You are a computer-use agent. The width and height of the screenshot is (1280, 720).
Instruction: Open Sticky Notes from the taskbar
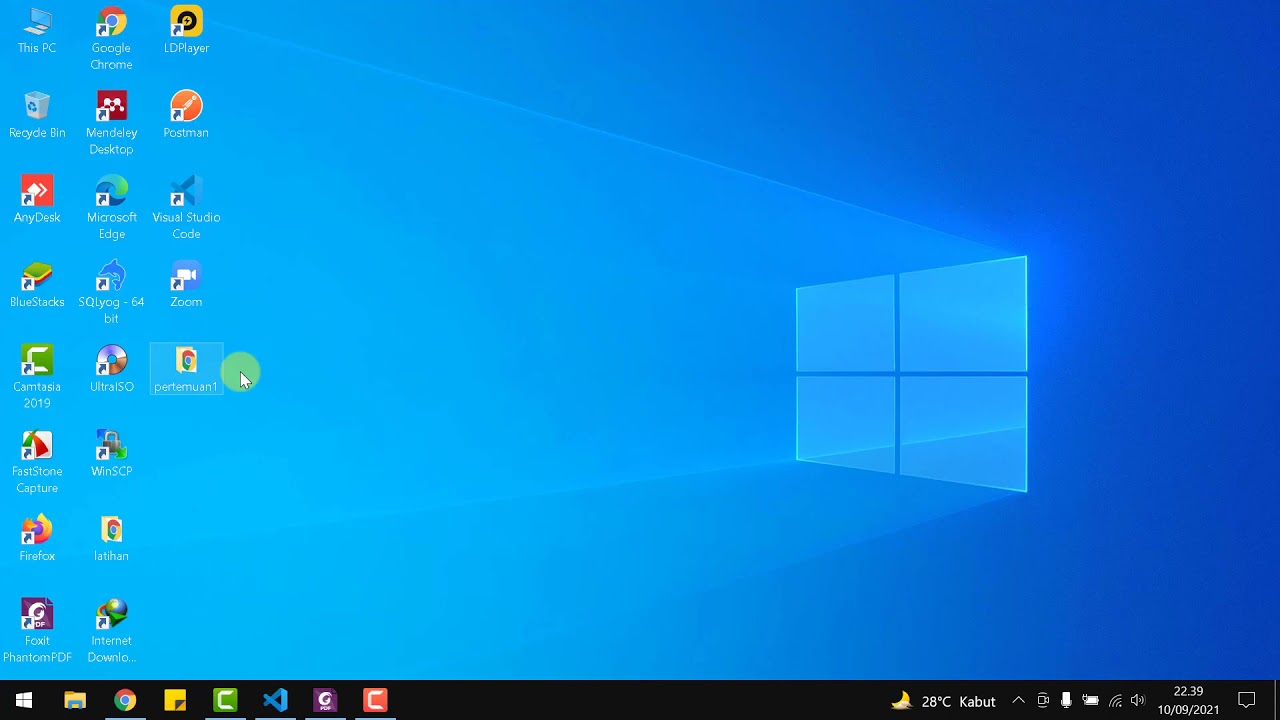[175, 700]
